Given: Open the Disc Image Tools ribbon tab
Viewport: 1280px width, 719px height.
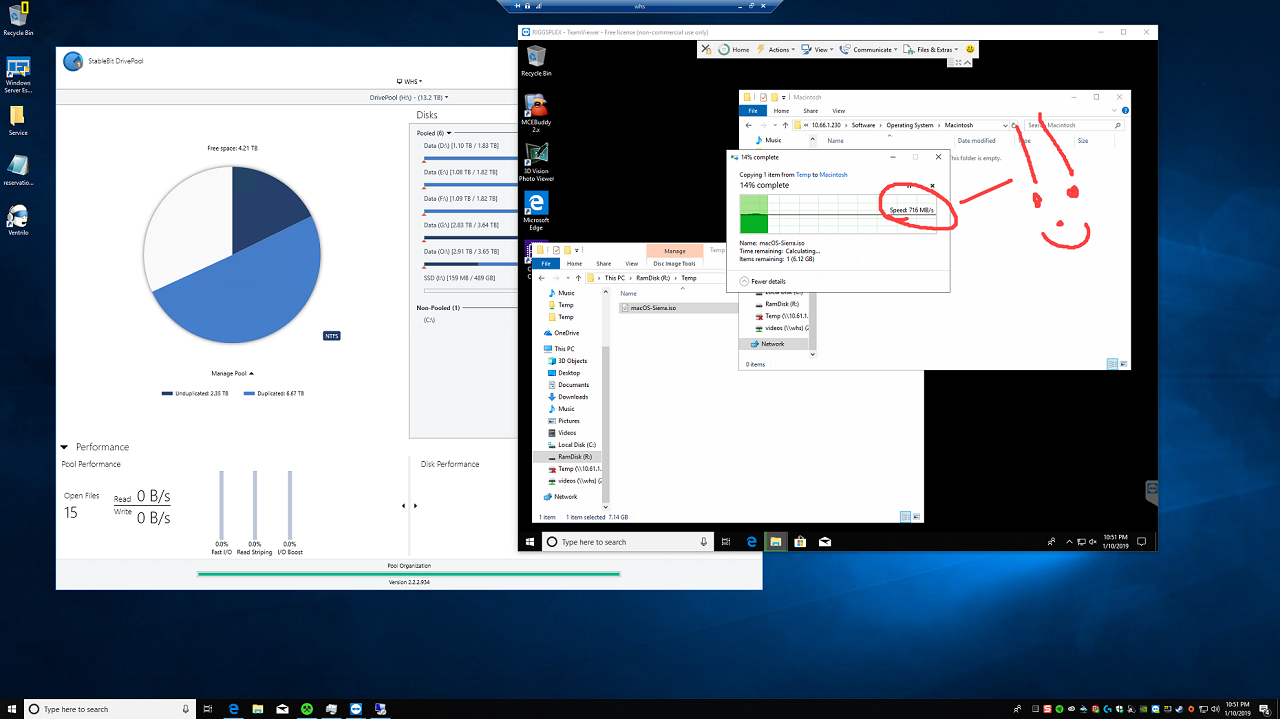Looking at the screenshot, I should click(674, 264).
